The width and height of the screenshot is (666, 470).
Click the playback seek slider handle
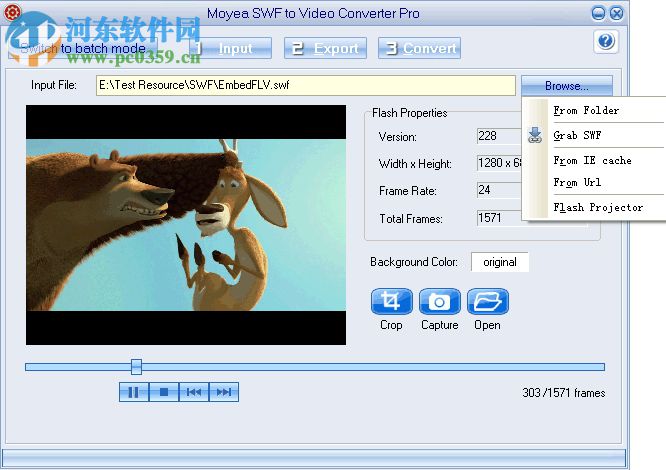(x=136, y=367)
